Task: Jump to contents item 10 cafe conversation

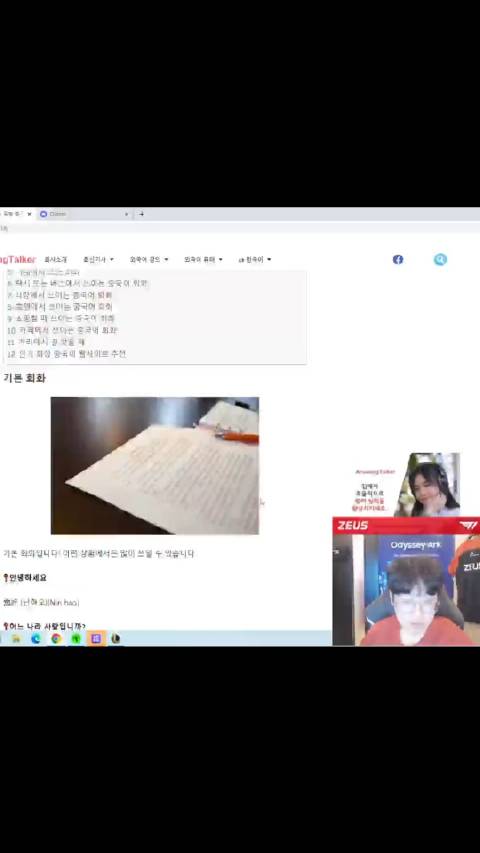Action: [63, 330]
